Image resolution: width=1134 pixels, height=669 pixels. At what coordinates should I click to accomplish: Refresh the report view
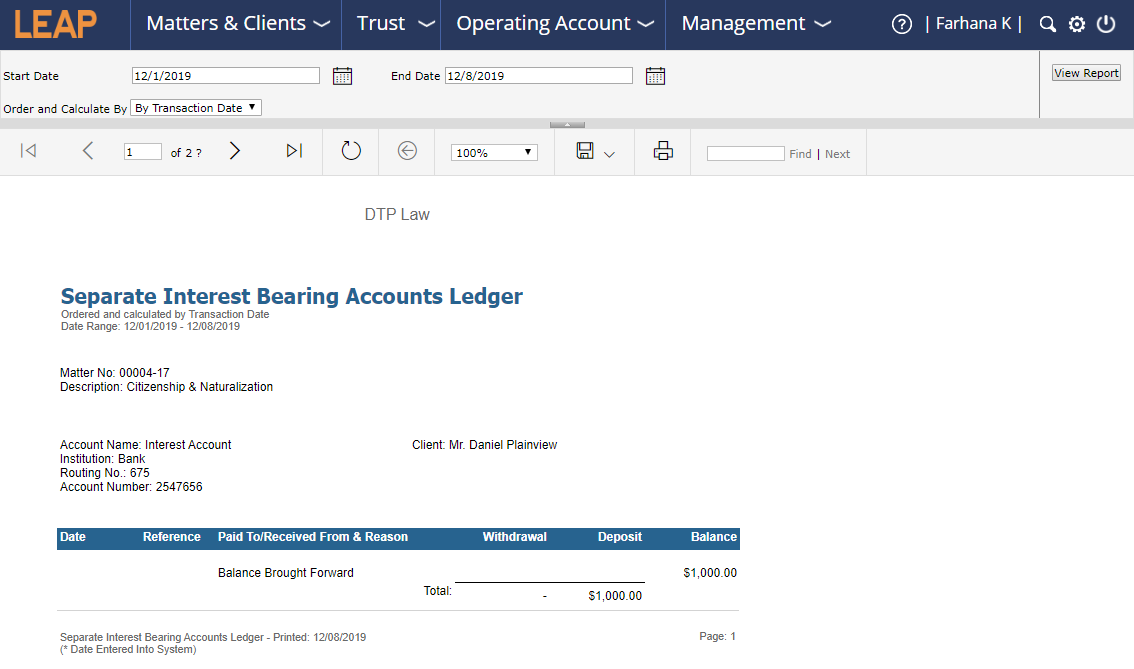pyautogui.click(x=350, y=150)
